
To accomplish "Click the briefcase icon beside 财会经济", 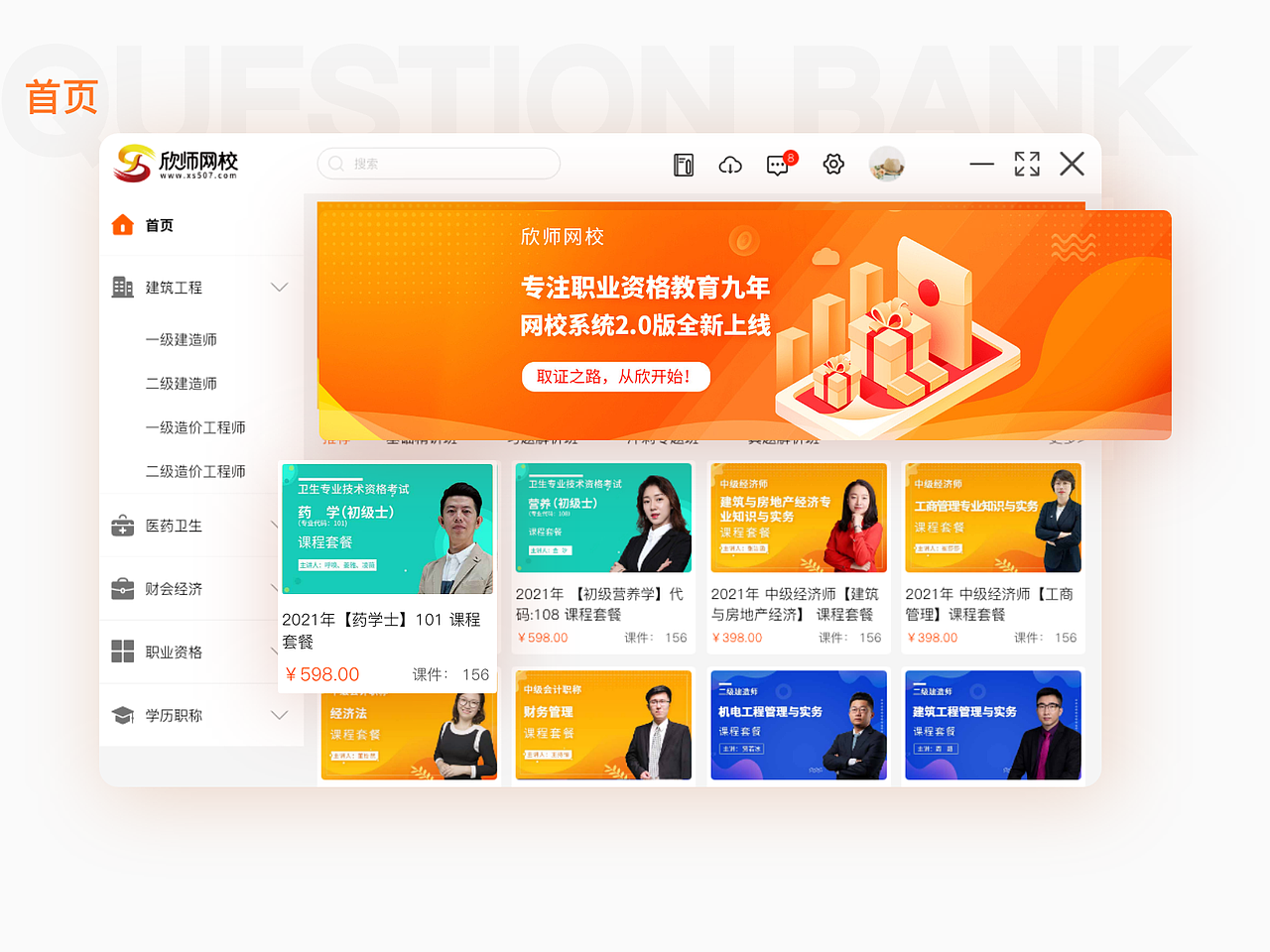I will [x=122, y=588].
